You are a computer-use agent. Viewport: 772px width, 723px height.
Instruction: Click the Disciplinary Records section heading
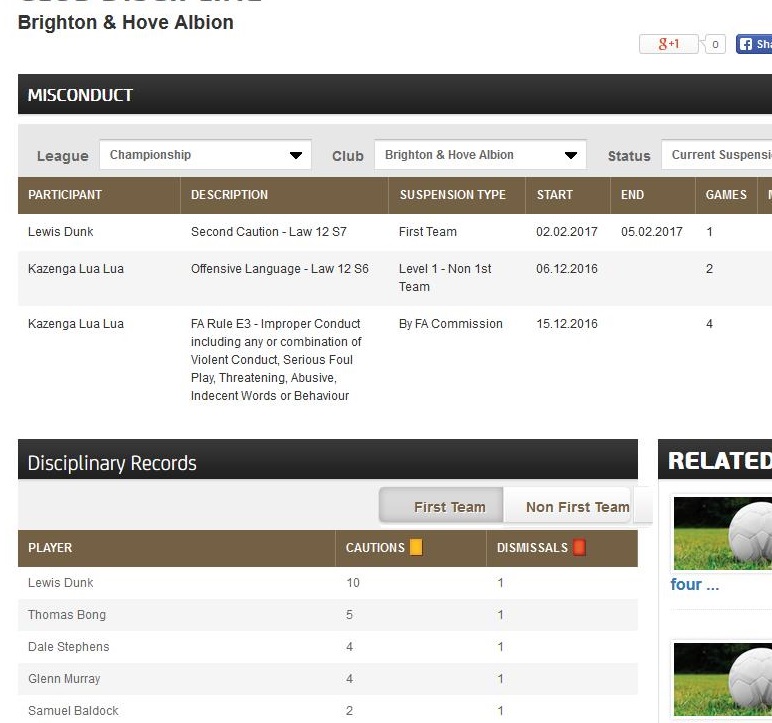pyautogui.click(x=112, y=463)
